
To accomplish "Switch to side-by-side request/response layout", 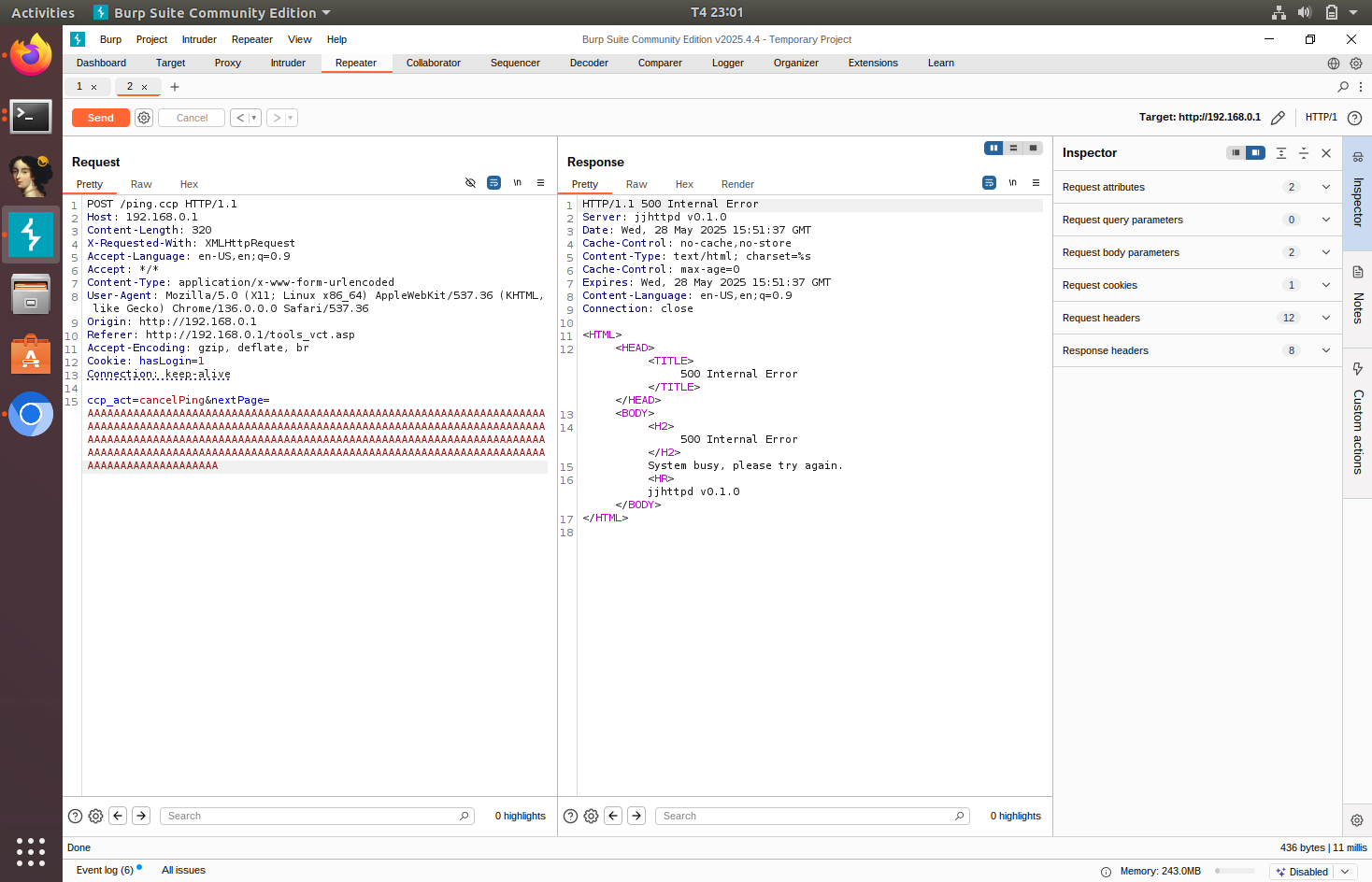I will [993, 148].
